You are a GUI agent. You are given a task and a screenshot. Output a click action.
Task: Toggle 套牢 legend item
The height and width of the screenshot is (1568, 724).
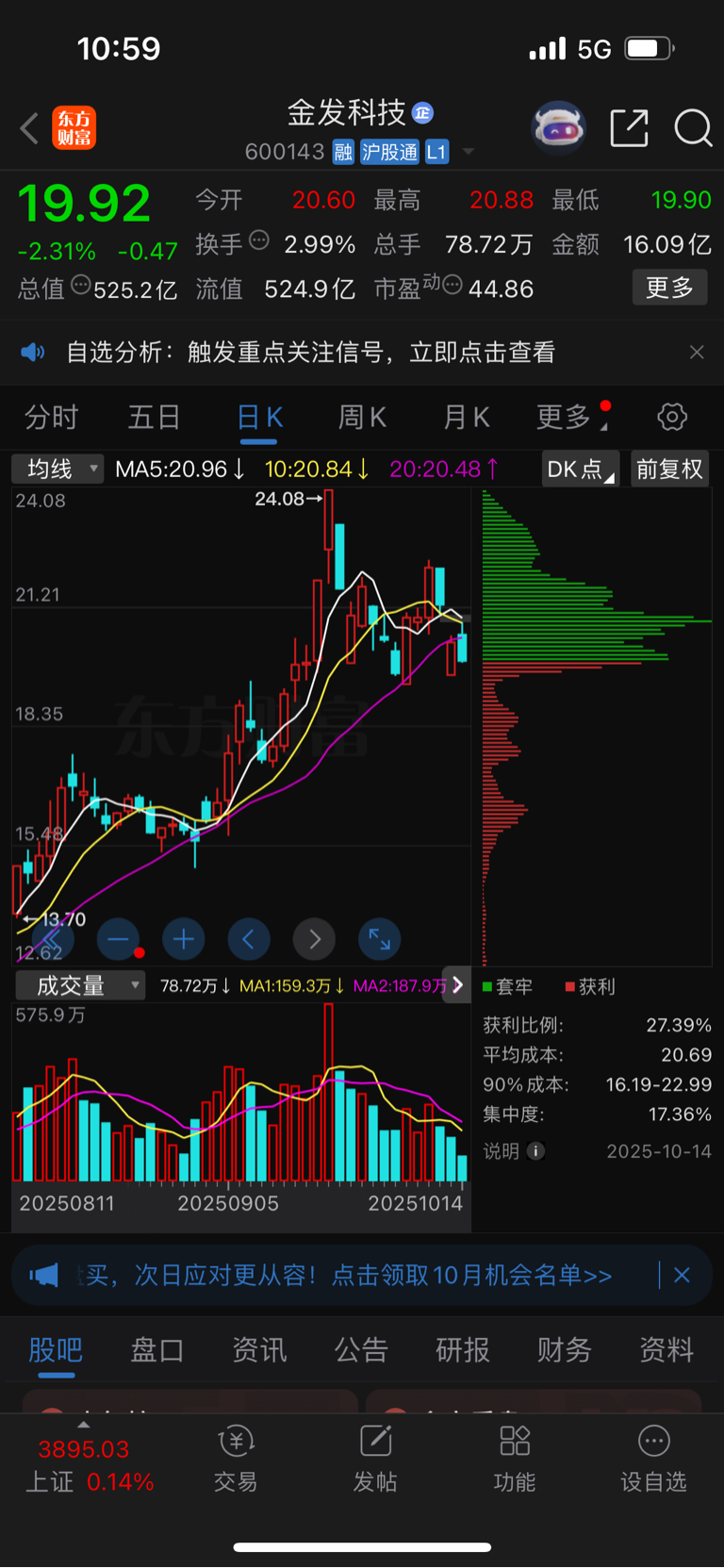(x=507, y=986)
